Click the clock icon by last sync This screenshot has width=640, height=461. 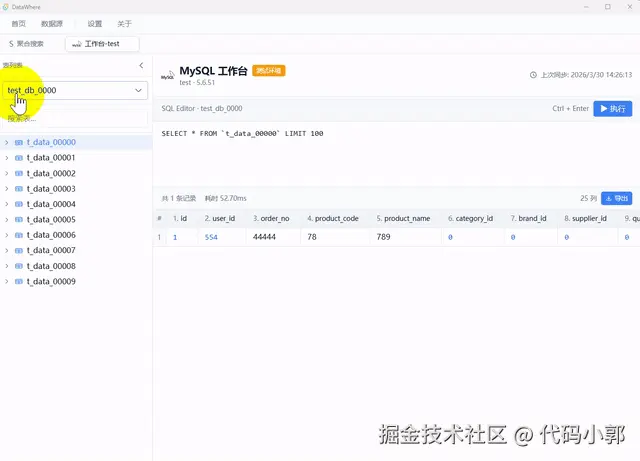pos(533,75)
